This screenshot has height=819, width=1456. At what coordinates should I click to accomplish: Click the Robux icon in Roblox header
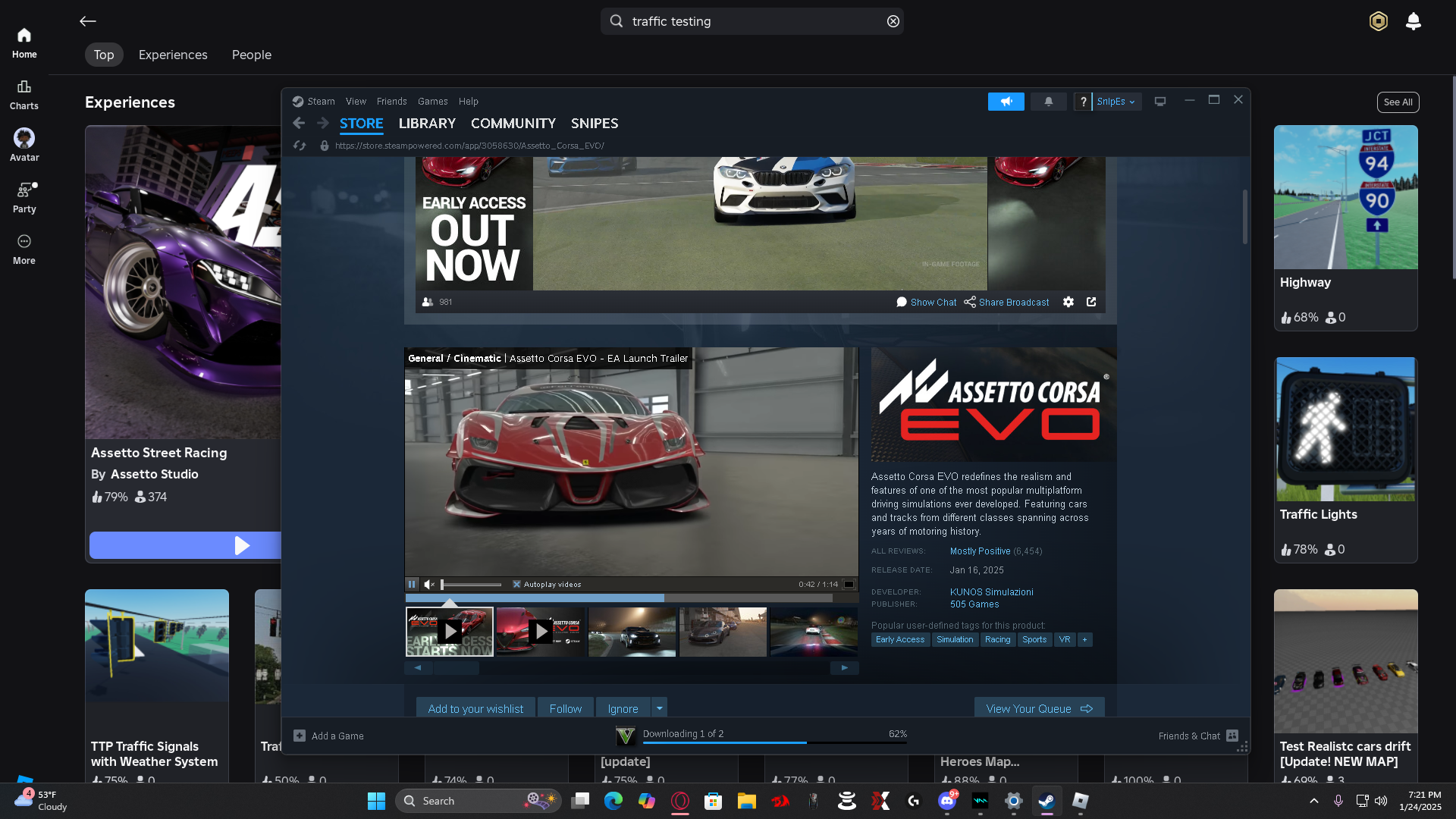click(1378, 21)
